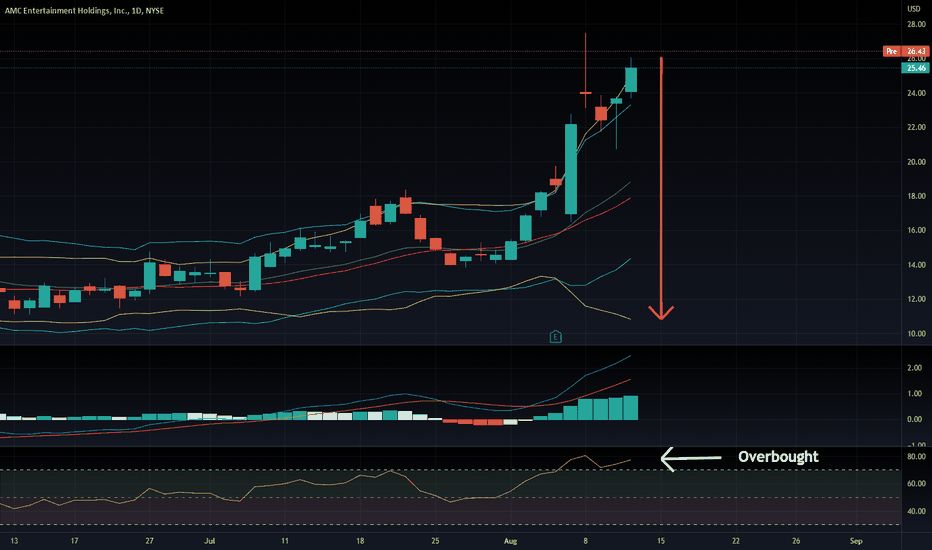Click the 60.00 RSI axis label
This screenshot has width=932, height=550.
(916, 484)
